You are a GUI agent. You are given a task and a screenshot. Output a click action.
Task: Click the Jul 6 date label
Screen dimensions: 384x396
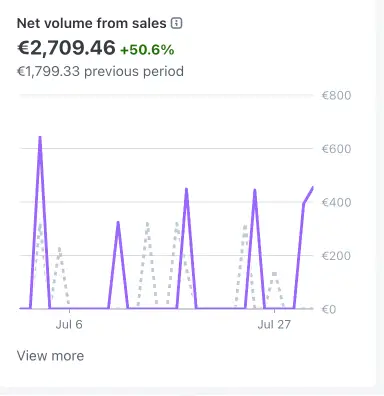(69, 324)
